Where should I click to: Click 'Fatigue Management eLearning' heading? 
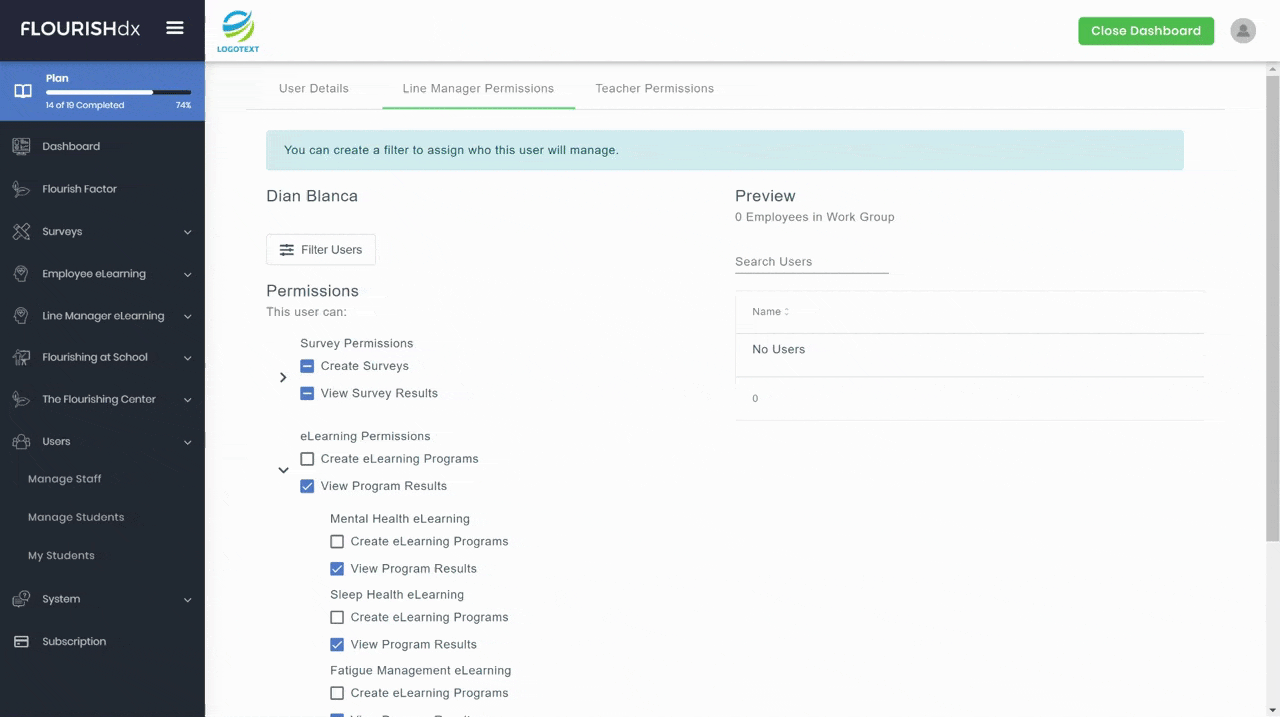coord(421,670)
